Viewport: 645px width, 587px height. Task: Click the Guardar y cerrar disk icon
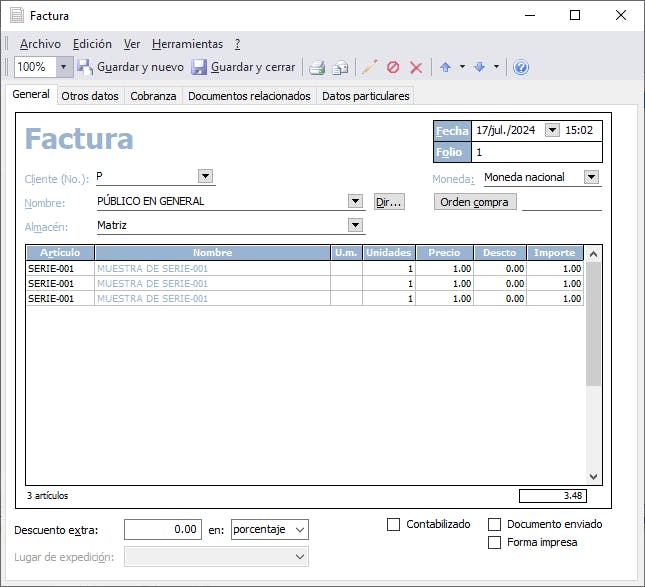199,67
